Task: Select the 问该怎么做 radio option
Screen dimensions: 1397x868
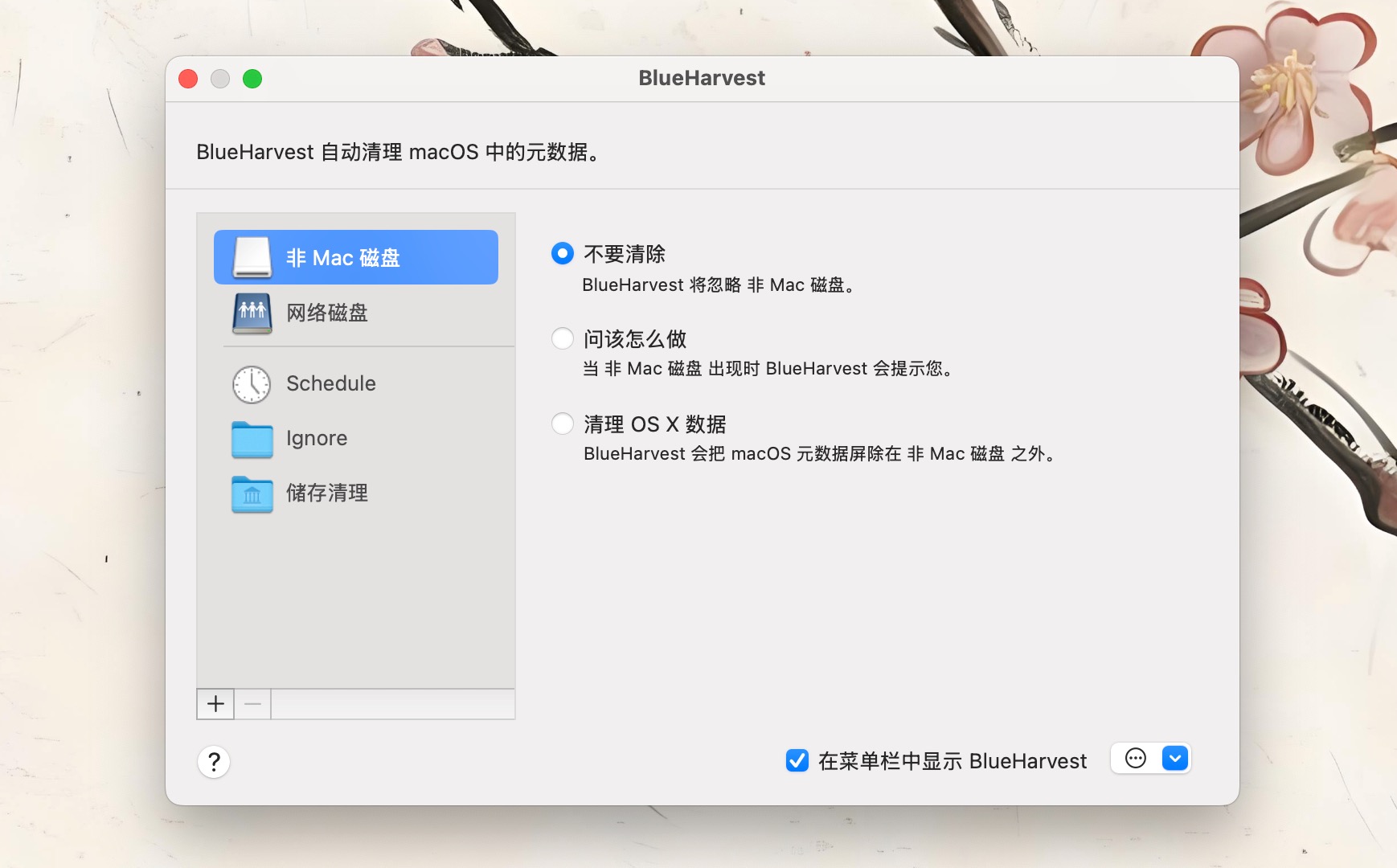Action: (x=563, y=338)
